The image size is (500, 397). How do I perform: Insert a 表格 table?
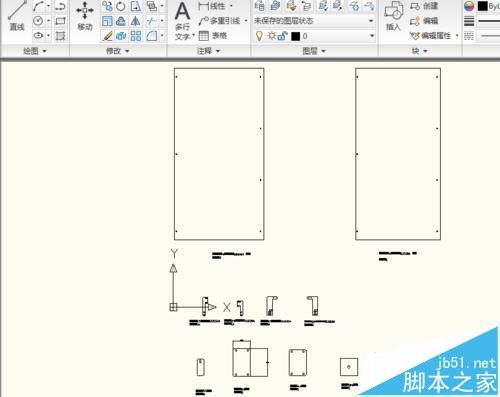coord(212,35)
